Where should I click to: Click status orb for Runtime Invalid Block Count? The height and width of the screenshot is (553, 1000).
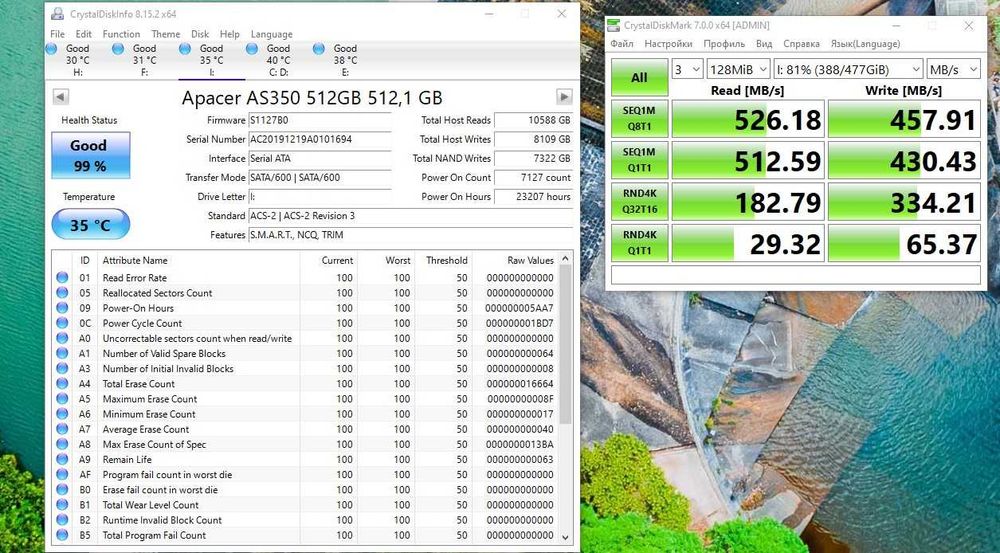(62, 520)
